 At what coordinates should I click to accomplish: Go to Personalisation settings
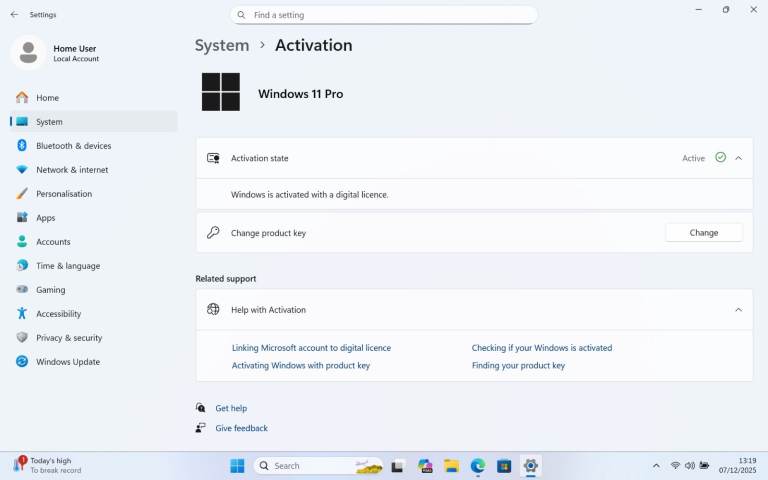point(63,194)
